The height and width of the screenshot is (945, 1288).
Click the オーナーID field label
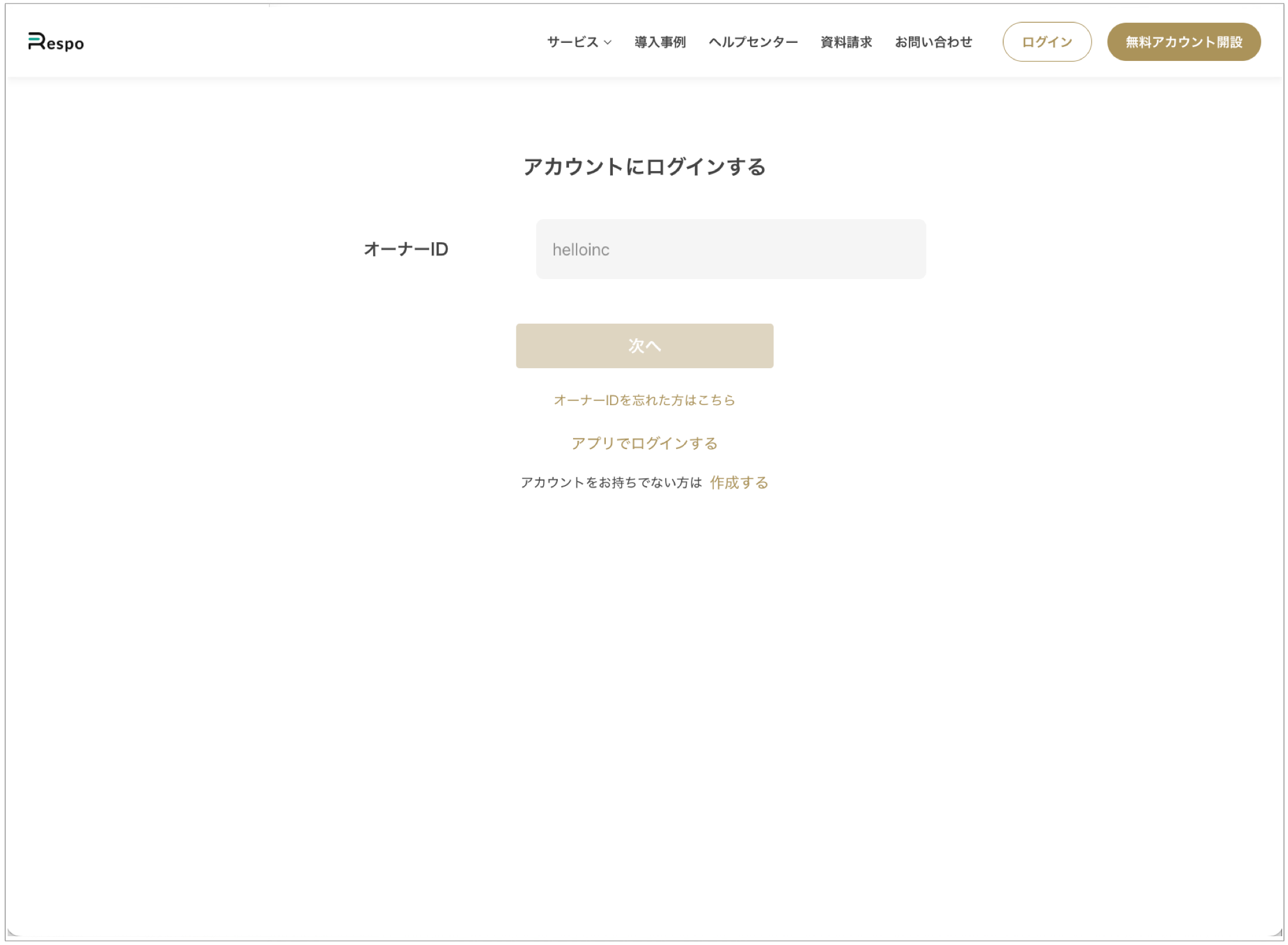[406, 249]
